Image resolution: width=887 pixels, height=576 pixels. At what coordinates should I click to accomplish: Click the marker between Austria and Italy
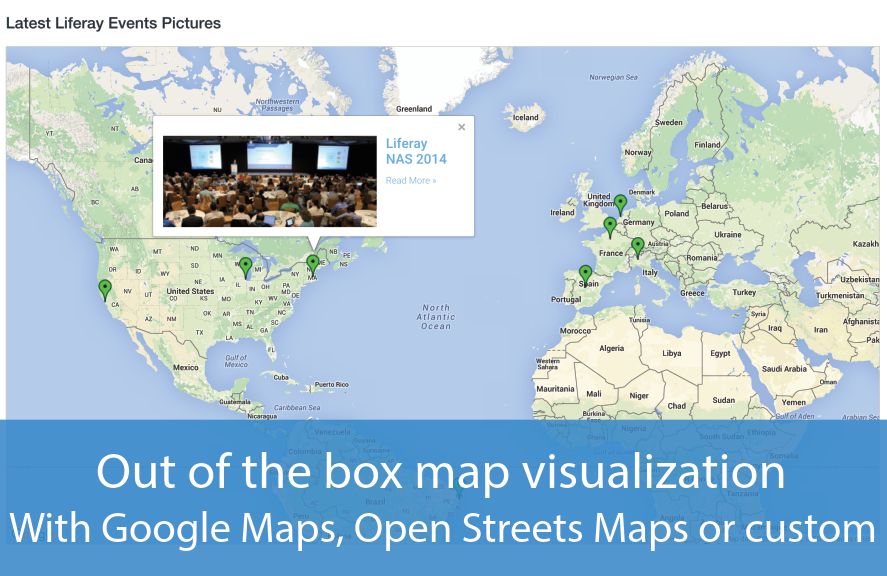638,246
